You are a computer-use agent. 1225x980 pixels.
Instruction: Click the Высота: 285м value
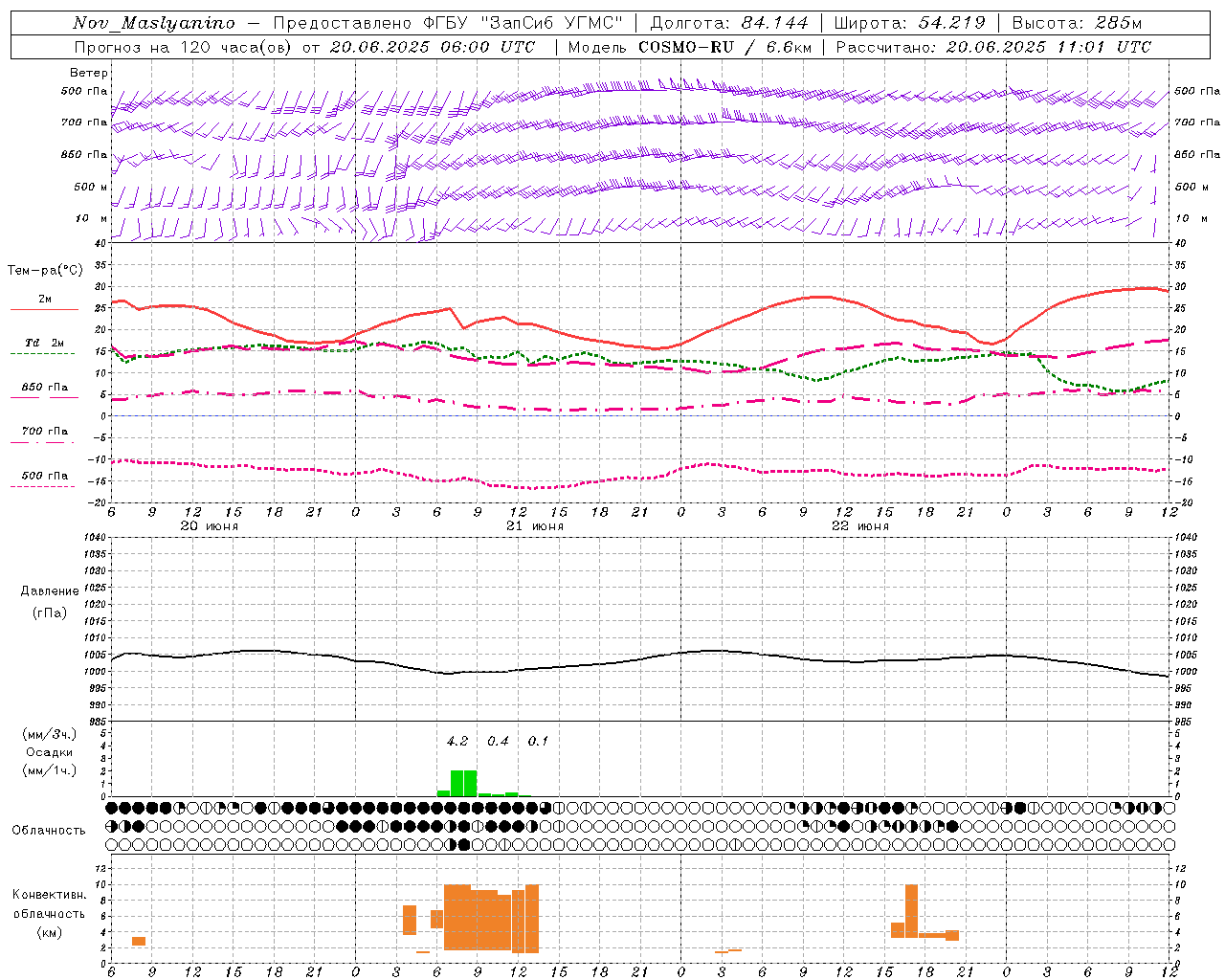(1077, 23)
